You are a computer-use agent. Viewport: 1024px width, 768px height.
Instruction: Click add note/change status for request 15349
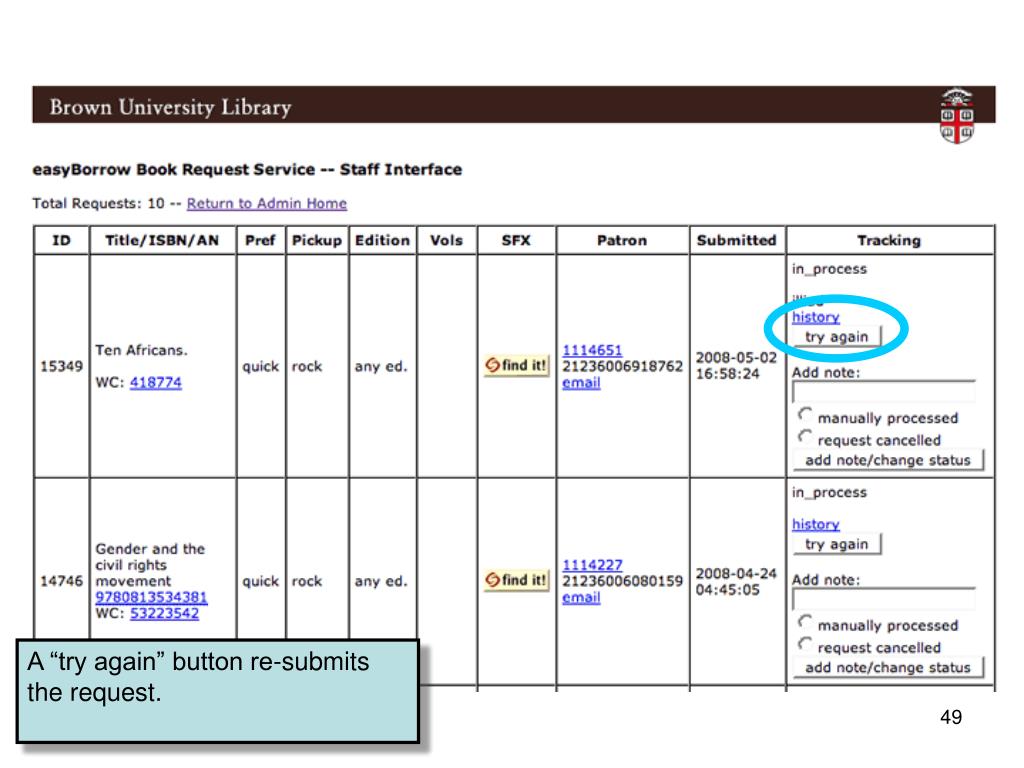pyautogui.click(x=888, y=460)
